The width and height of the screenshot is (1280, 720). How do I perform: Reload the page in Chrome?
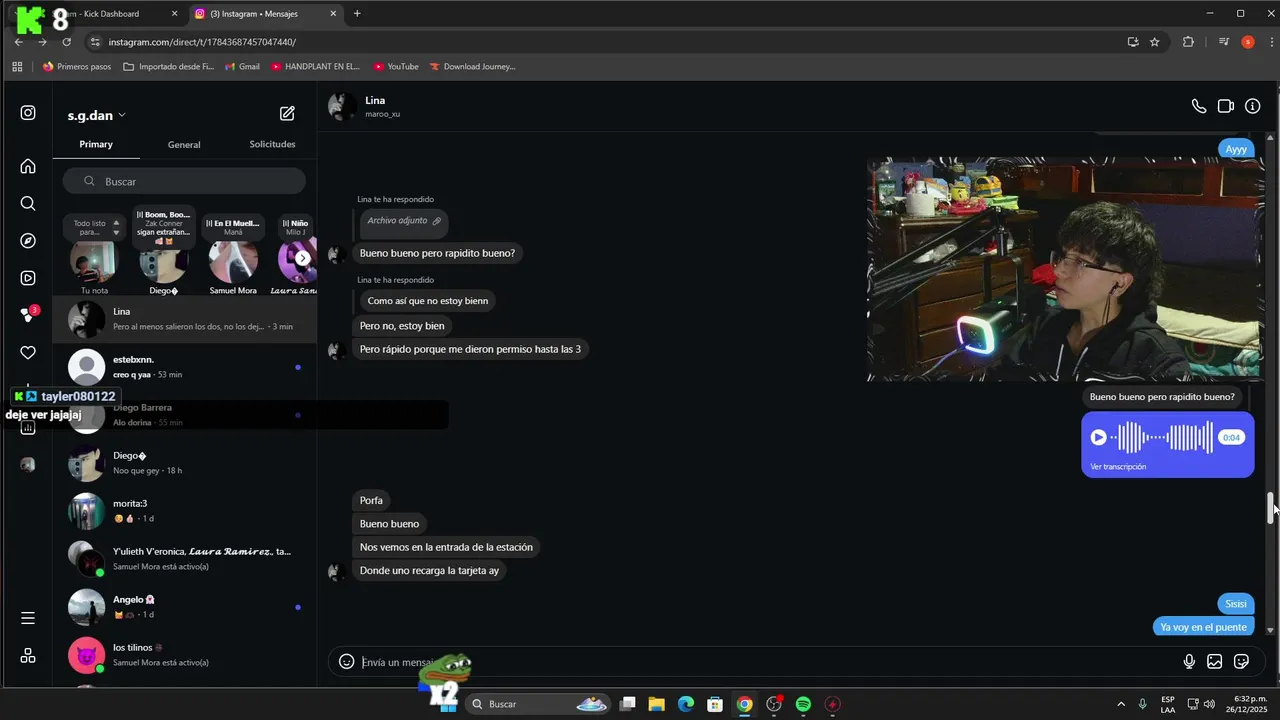pyautogui.click(x=67, y=42)
